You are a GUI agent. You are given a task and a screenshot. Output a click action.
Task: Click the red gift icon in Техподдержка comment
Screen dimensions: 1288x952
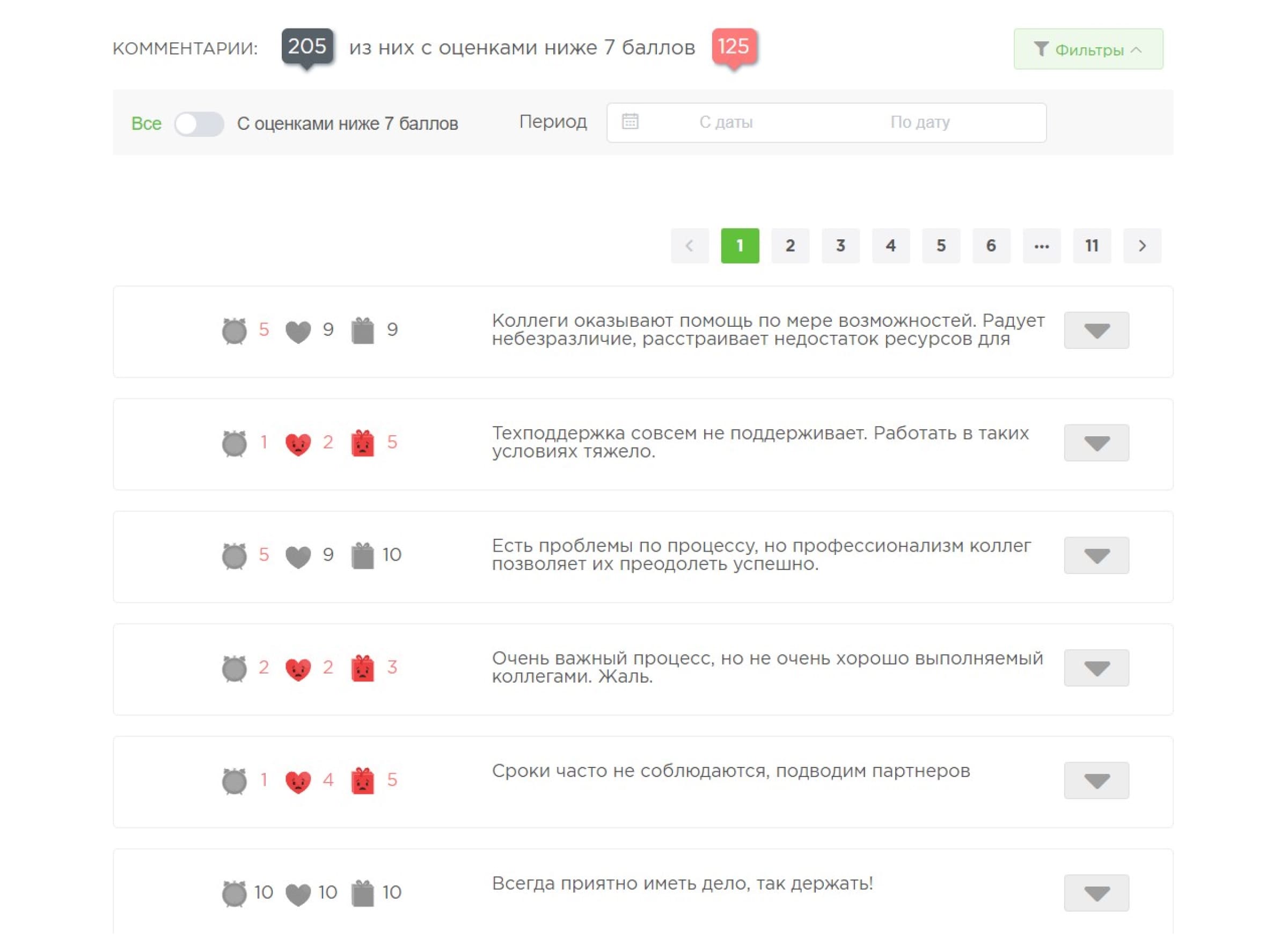(x=362, y=443)
